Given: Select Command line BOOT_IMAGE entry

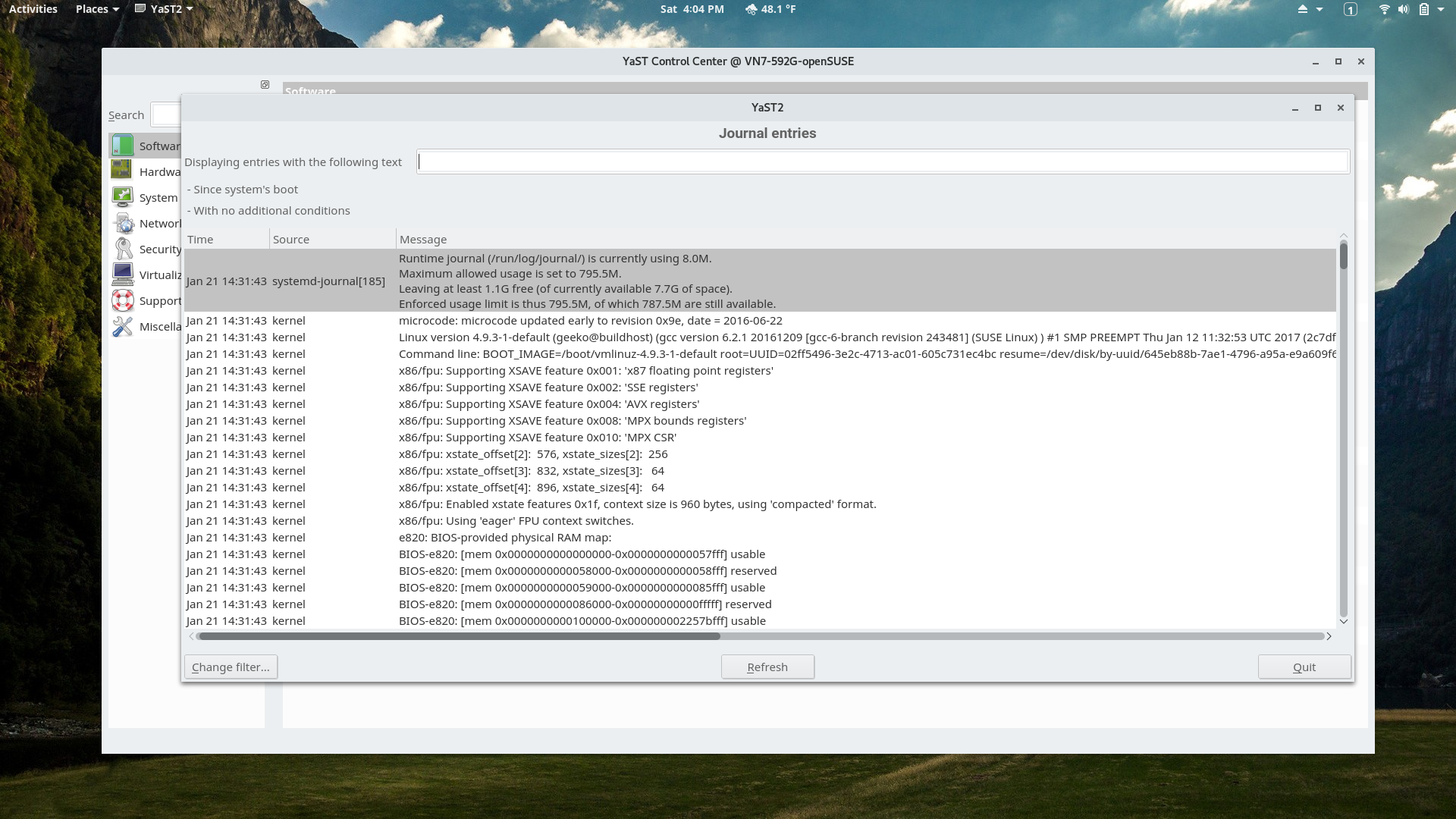Looking at the screenshot, I should pyautogui.click(x=760, y=353).
